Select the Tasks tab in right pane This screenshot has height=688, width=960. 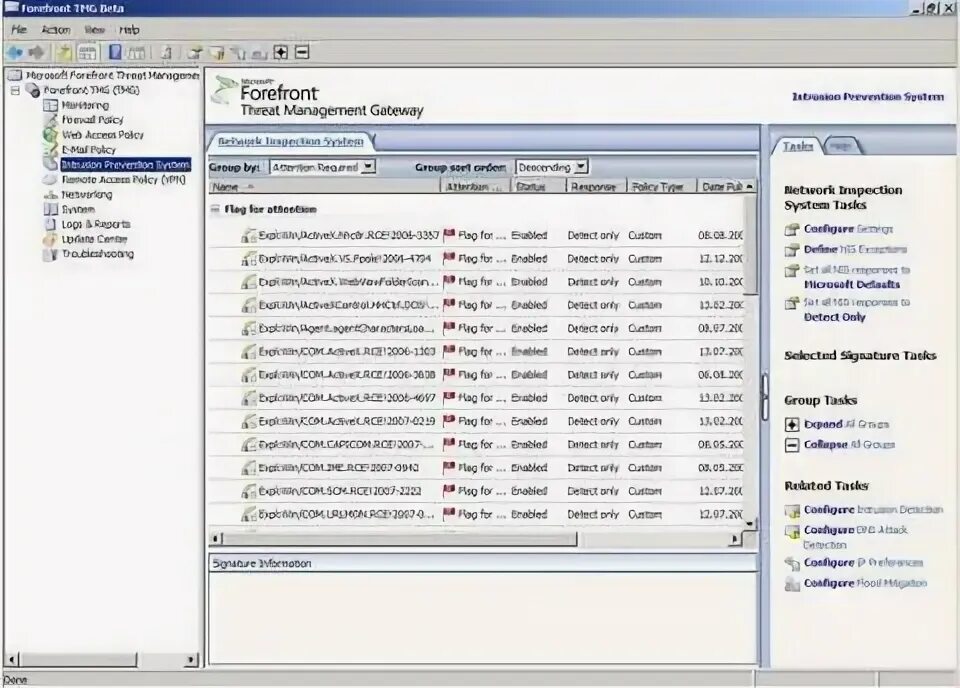click(797, 146)
